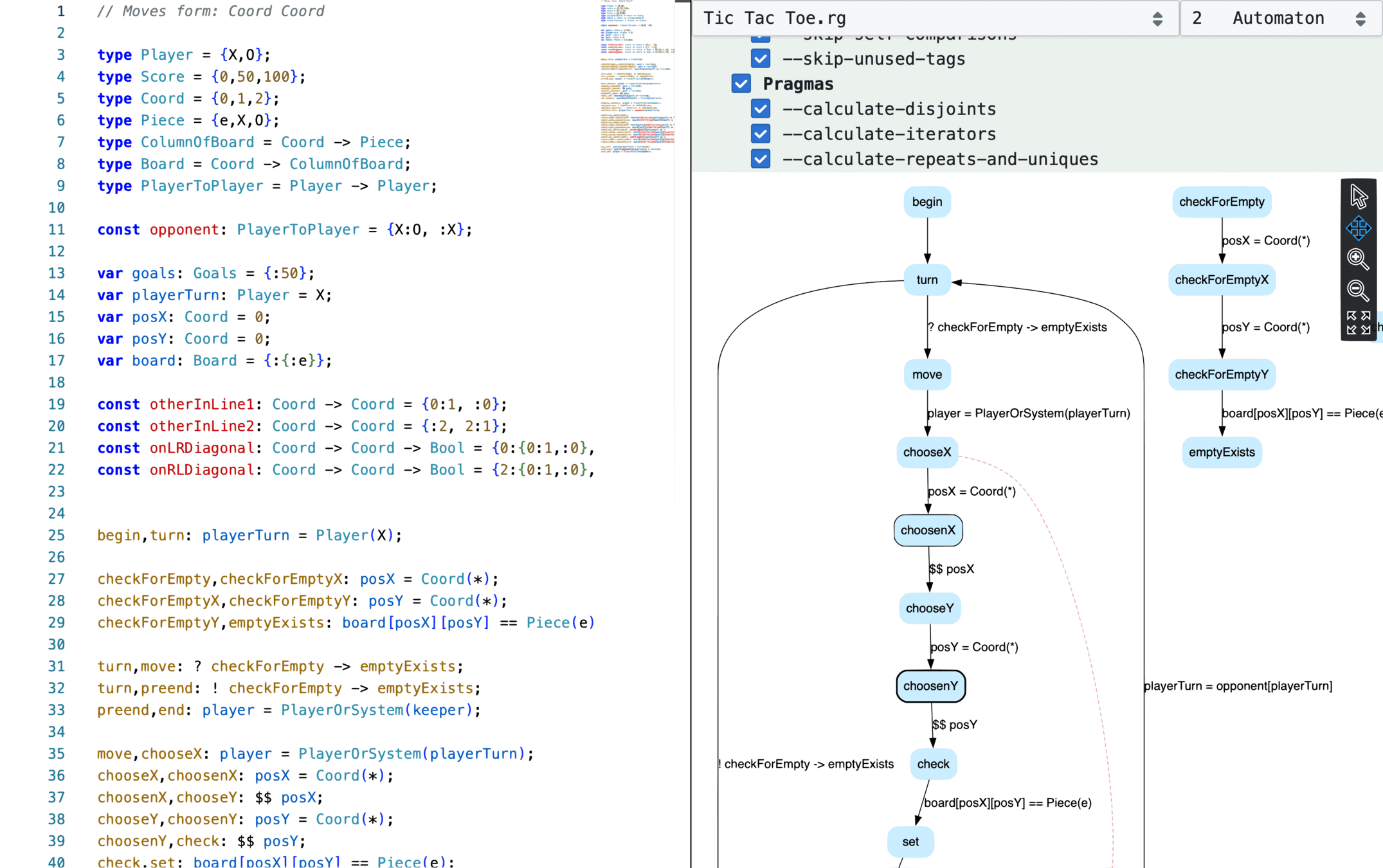Open the Automaton view dropdown
This screenshot has width=1383, height=868.
(x=1280, y=18)
